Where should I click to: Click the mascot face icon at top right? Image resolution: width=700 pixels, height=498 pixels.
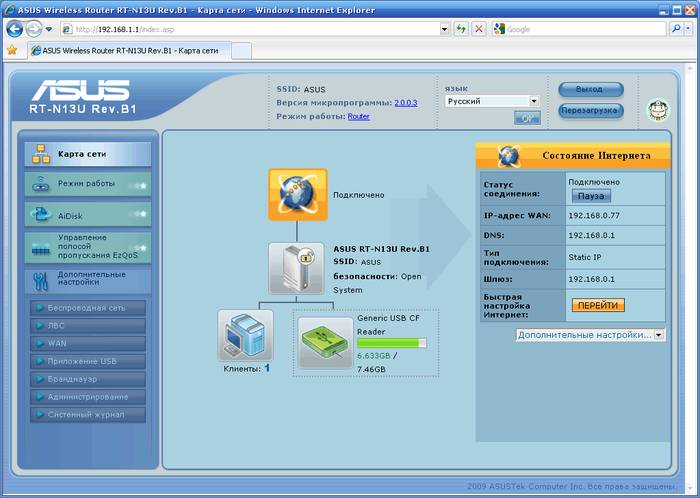(658, 109)
